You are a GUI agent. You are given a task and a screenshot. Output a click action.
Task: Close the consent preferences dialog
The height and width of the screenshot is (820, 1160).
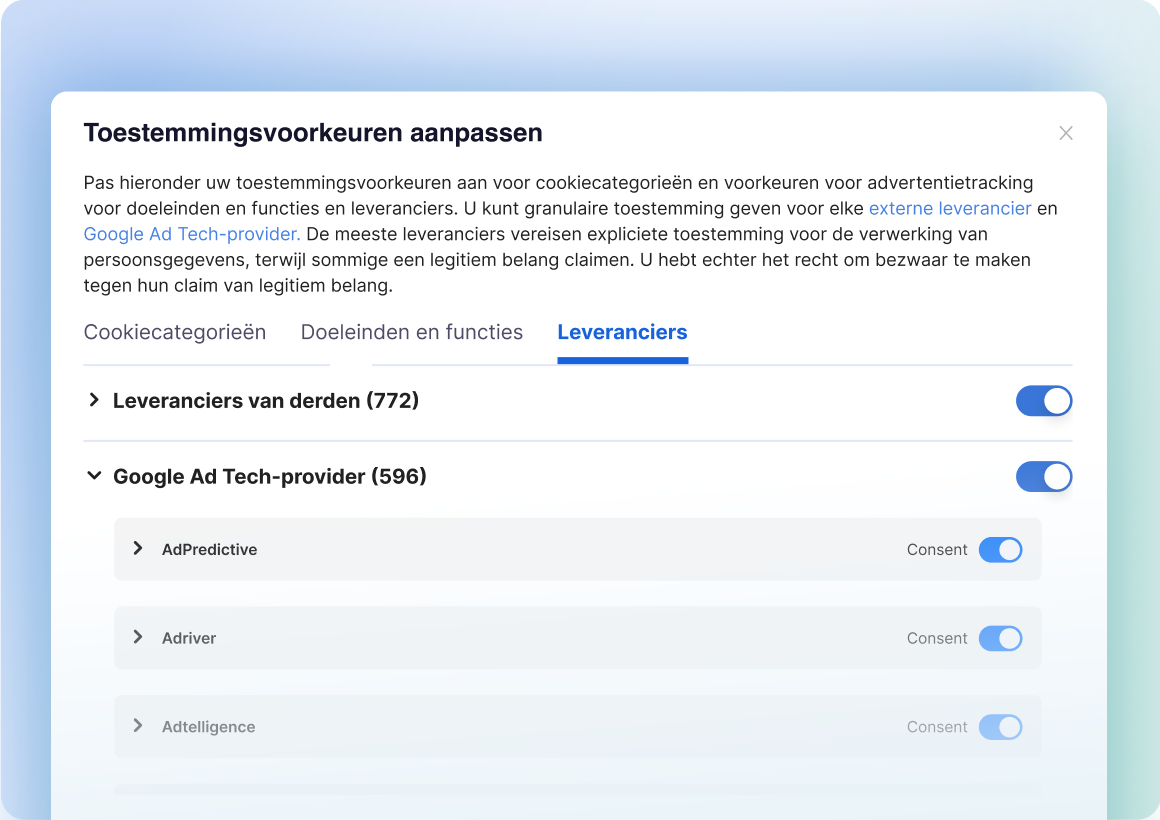(1066, 133)
